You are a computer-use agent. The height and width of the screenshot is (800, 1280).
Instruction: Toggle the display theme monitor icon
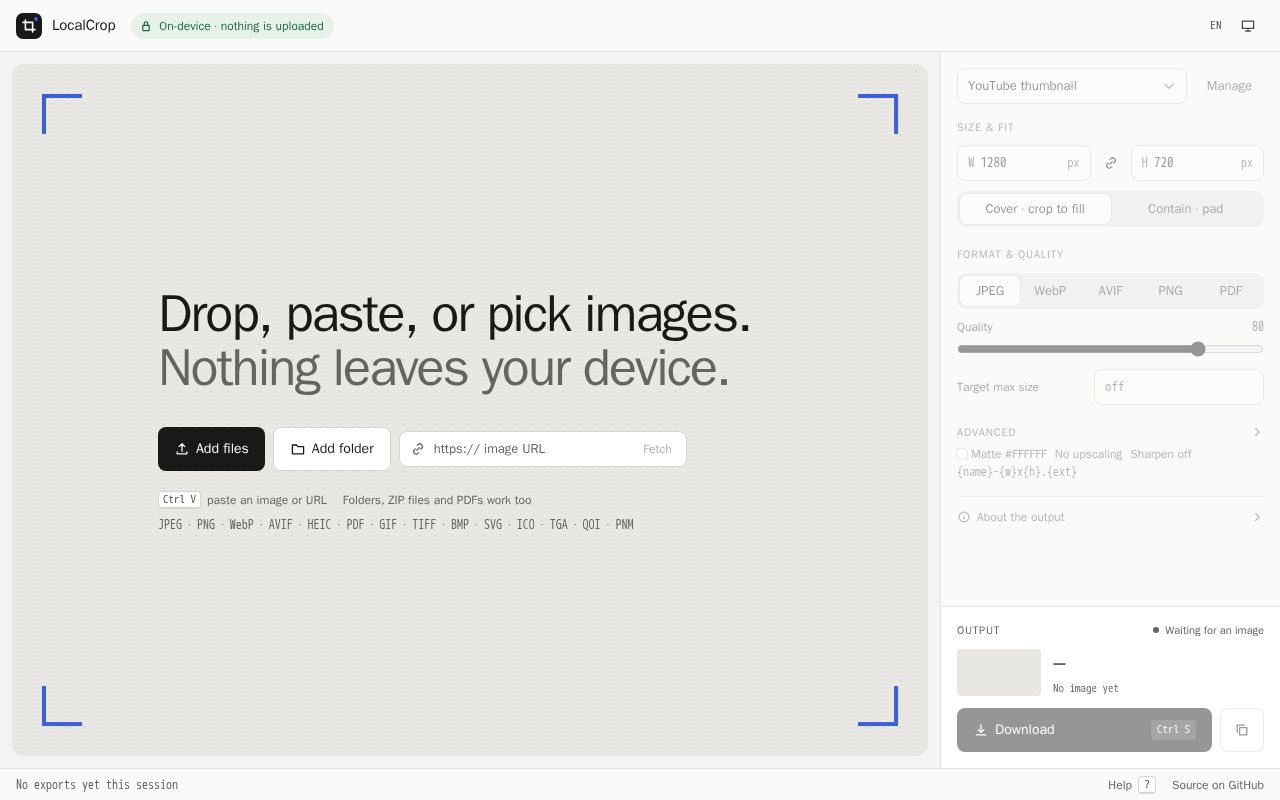tap(1248, 26)
